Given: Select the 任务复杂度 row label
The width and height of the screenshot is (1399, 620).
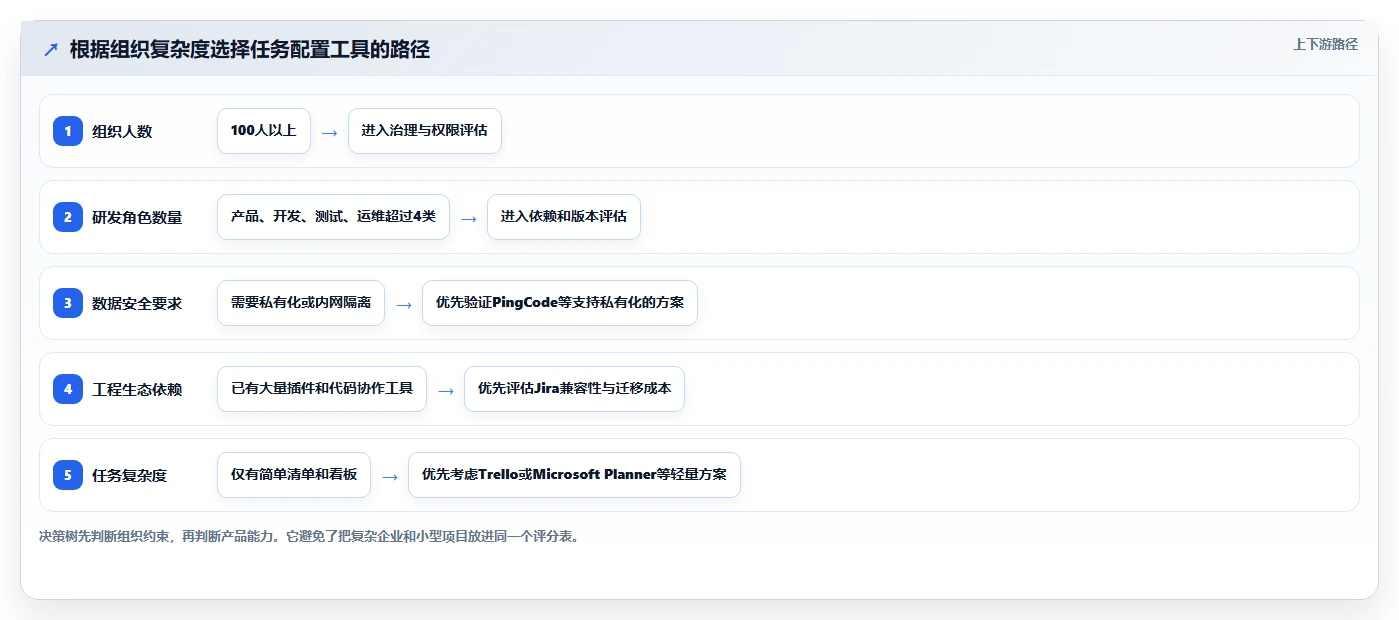Looking at the screenshot, I should point(129,475).
